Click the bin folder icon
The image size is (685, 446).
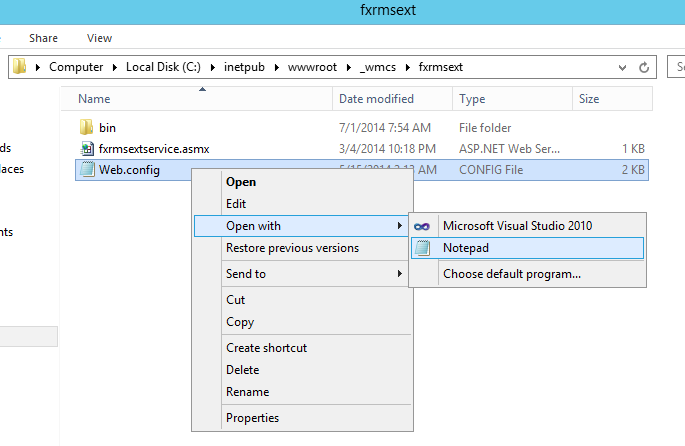[x=86, y=128]
